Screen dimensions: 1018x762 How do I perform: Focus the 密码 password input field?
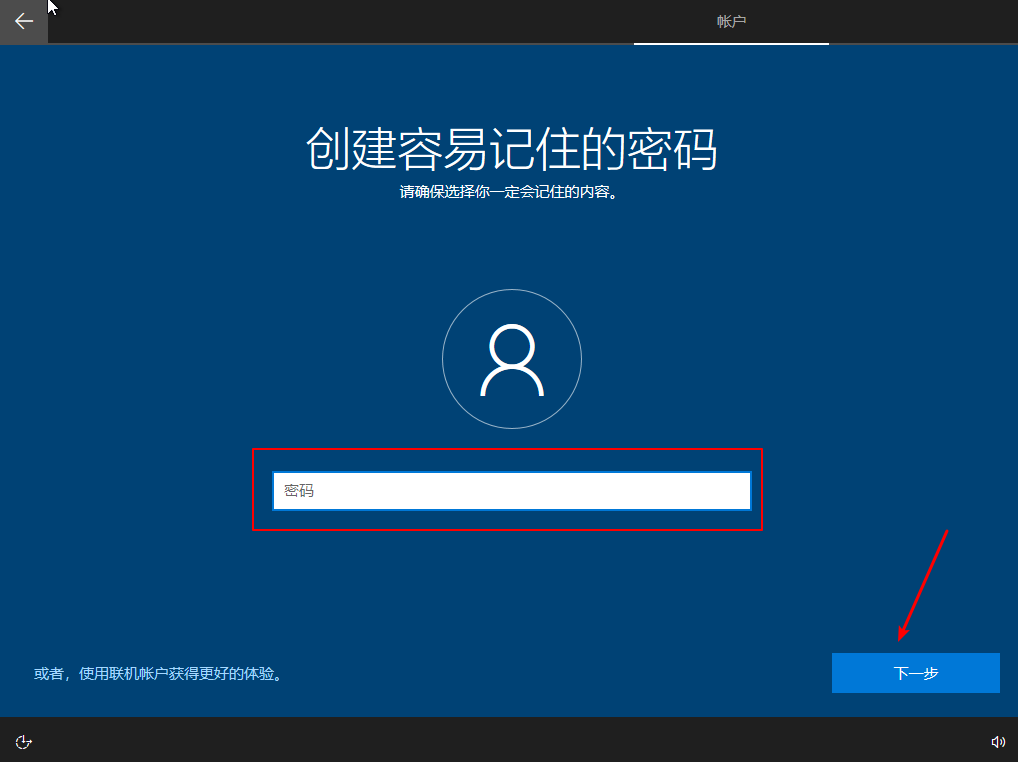[511, 491]
